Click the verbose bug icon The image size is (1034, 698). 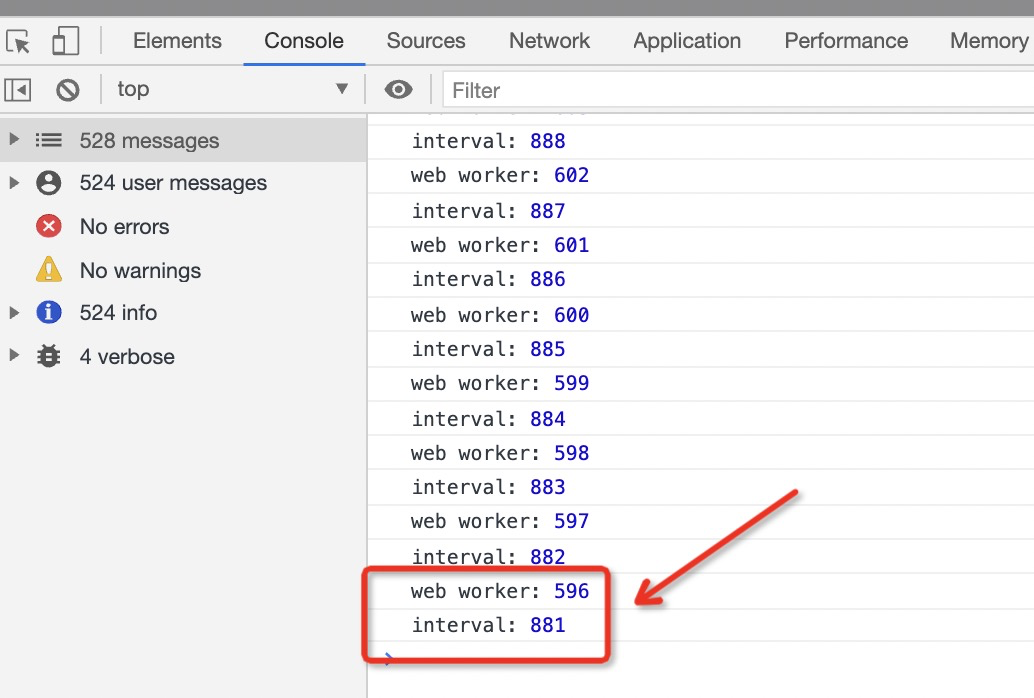[x=48, y=356]
